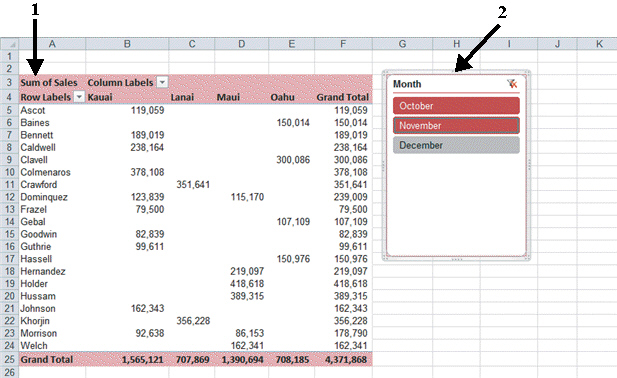Toggle the December slicer button
Screen dimensions: 617x378
tap(456, 145)
